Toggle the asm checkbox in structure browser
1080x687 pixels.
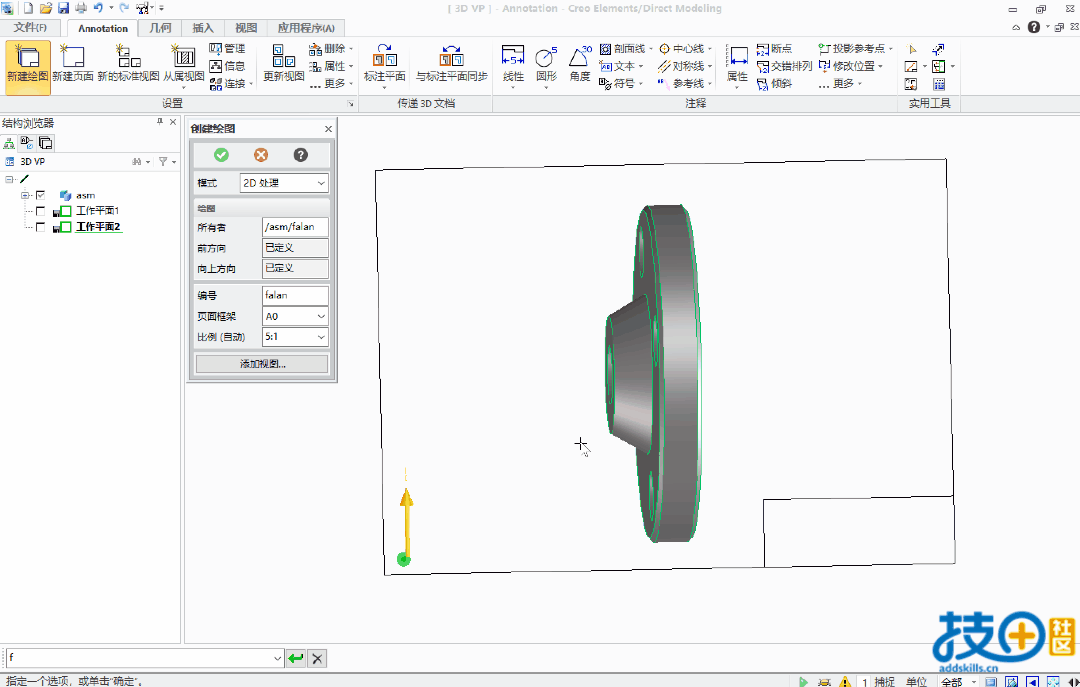pos(41,196)
